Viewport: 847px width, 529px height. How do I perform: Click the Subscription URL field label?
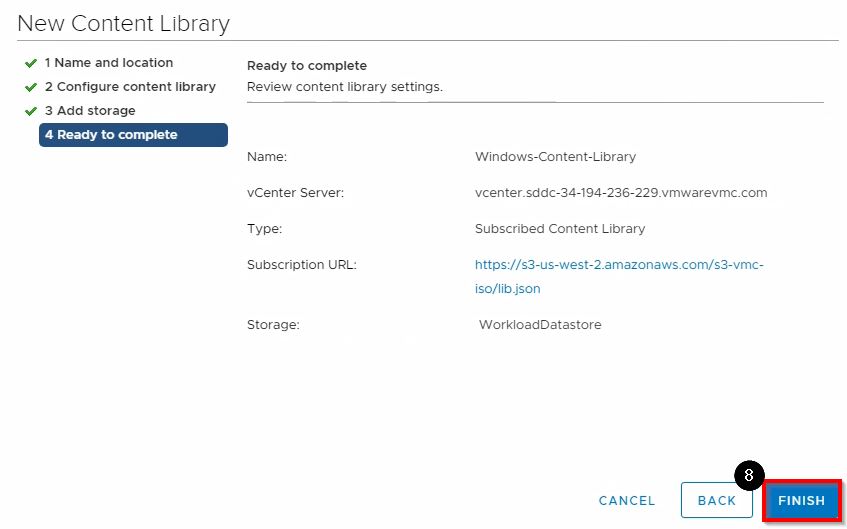pyautogui.click(x=302, y=265)
